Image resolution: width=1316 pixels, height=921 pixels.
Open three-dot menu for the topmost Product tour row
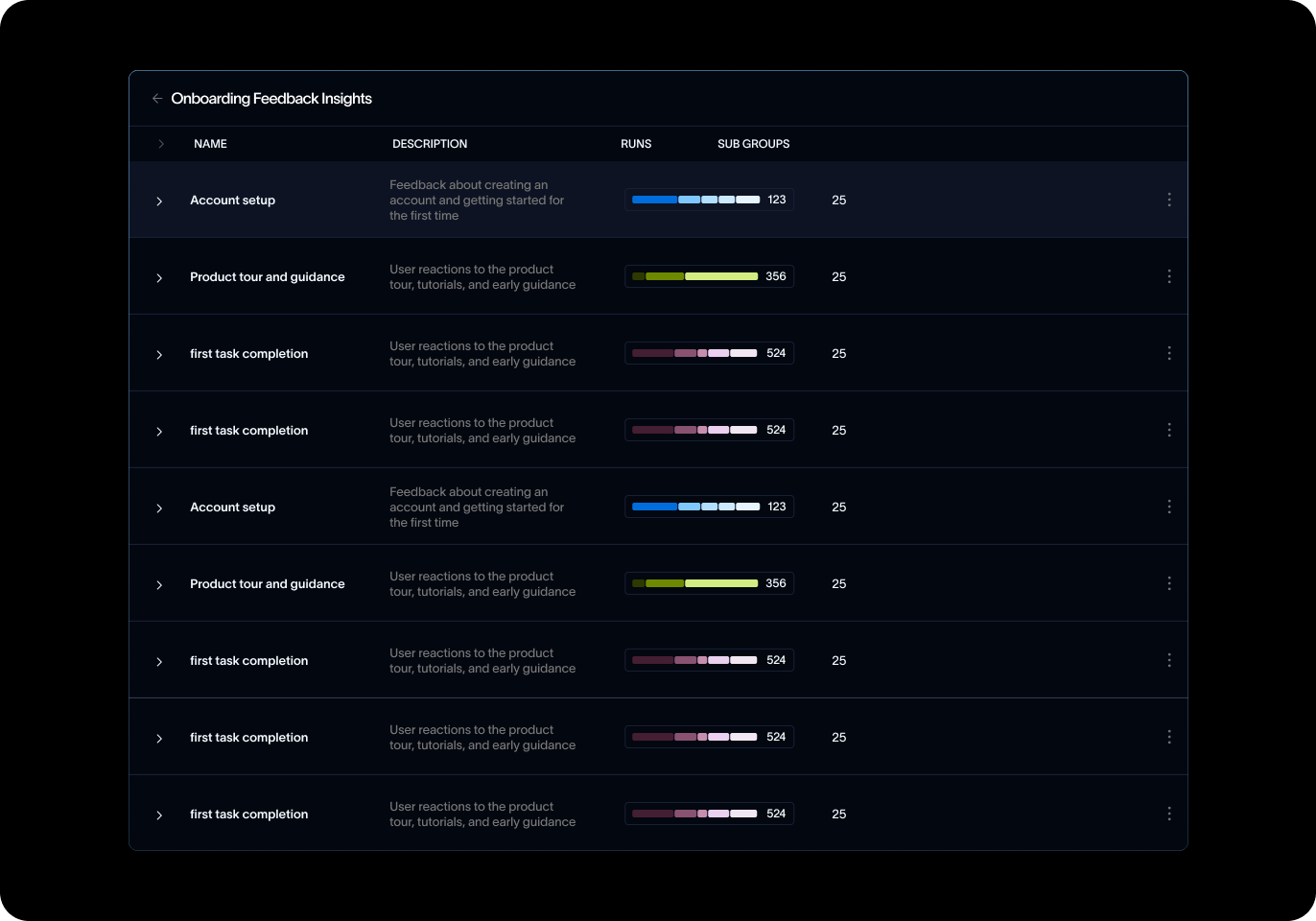[x=1168, y=276]
